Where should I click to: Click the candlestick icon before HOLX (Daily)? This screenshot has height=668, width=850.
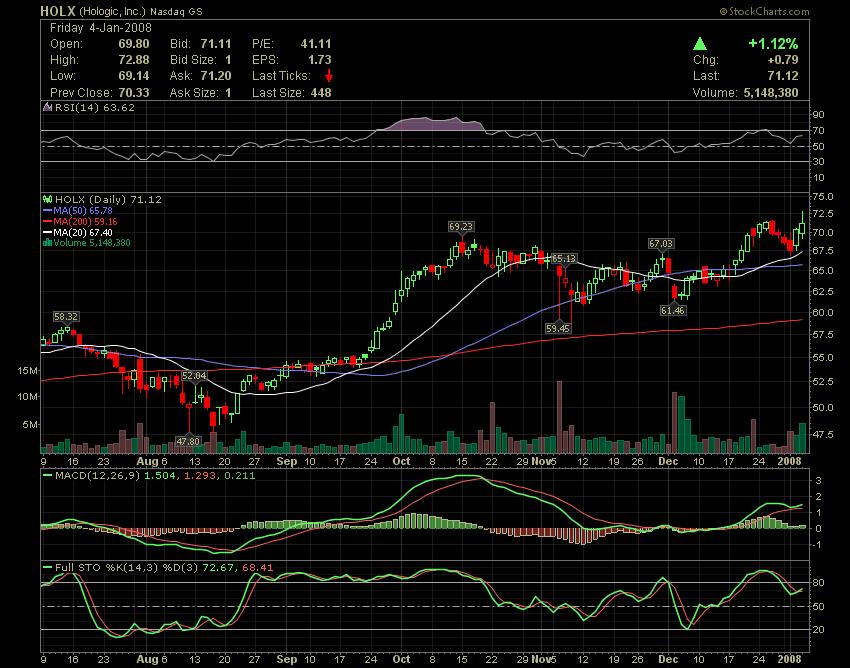click(x=48, y=200)
